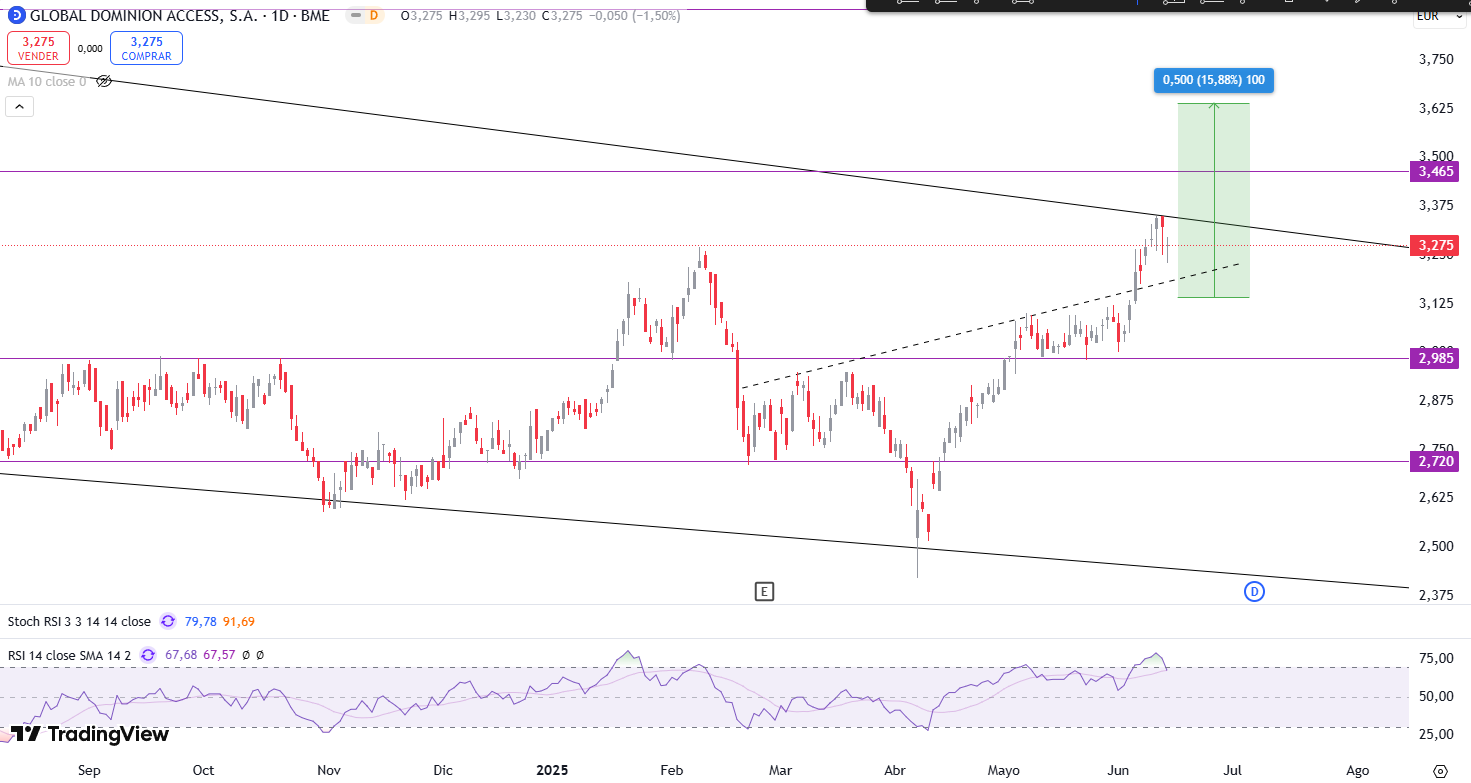Click the 3,465 purple price label
1471x783 pixels.
(1436, 172)
